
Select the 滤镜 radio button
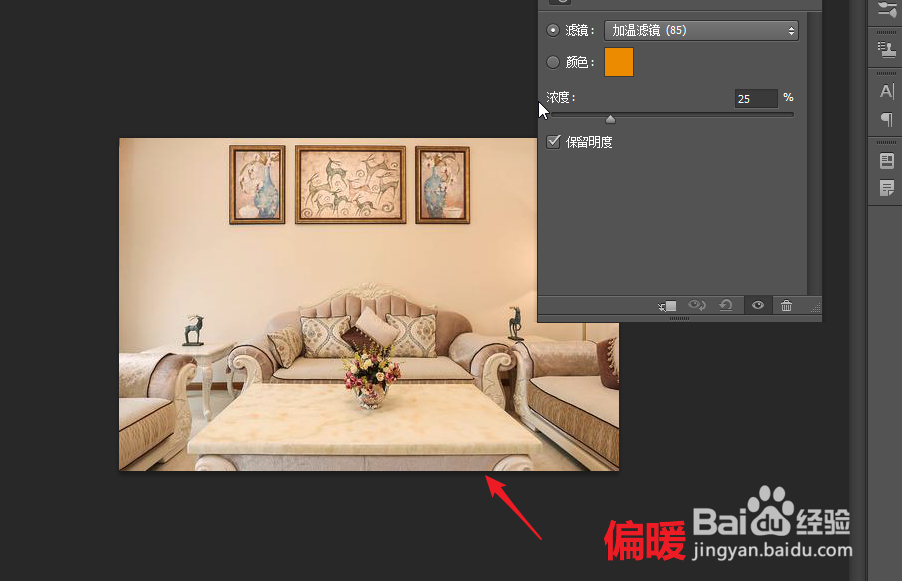coord(553,30)
